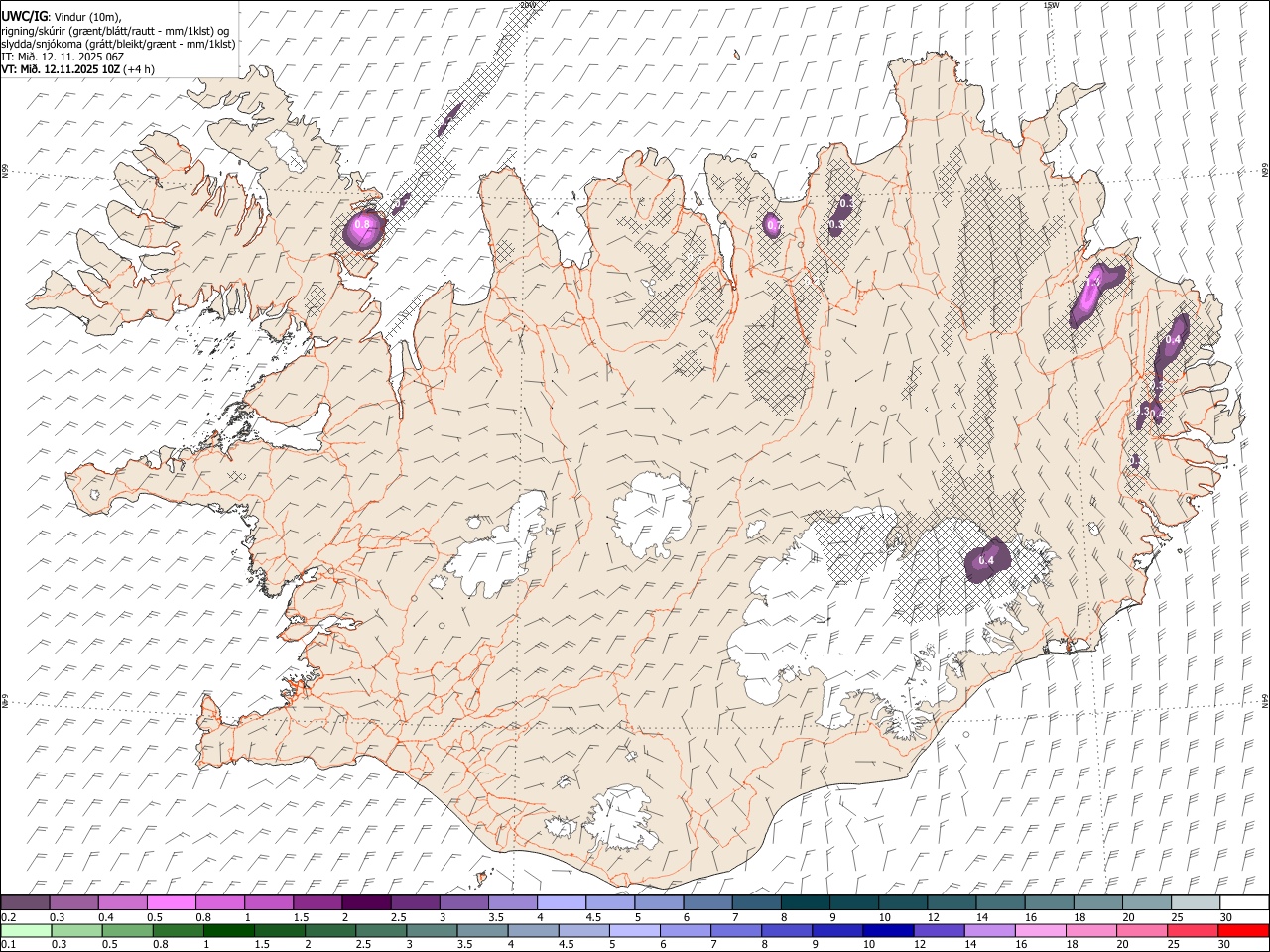Viewport: 1270px width, 952px height.
Task: Pick the bright pink upper legend swatch at 0.5
Action: (172, 902)
